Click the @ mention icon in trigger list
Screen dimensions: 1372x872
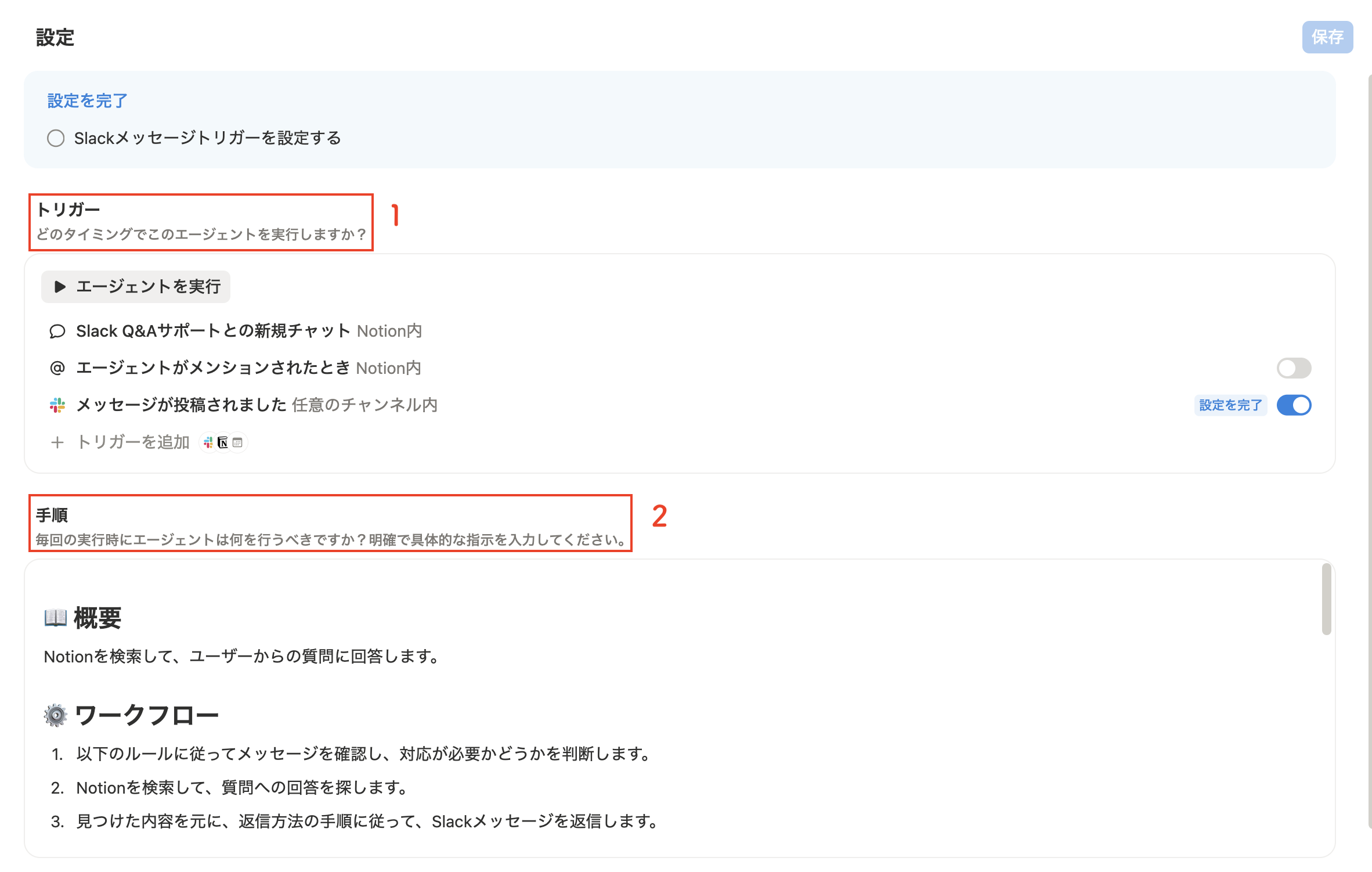[x=57, y=368]
